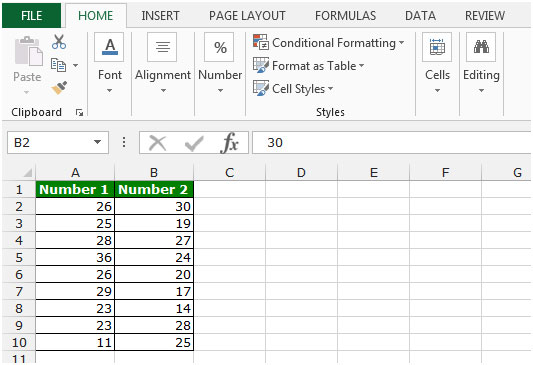Click the Paste clipboard icon

pos(29,51)
